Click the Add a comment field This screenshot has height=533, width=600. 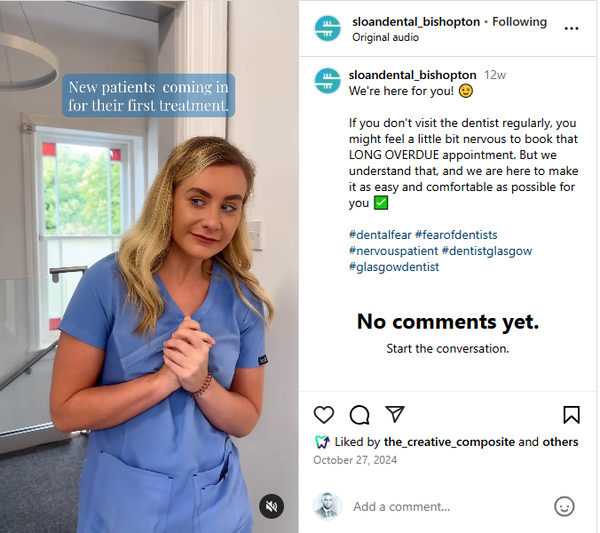point(448,507)
